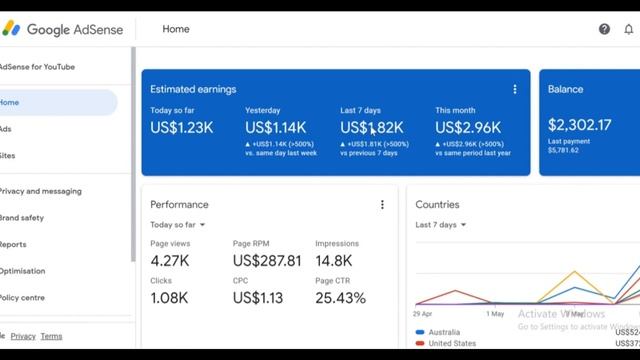This screenshot has width=640, height=360.
Task: Click the Impressions 14.8K value
Action: 333,261
